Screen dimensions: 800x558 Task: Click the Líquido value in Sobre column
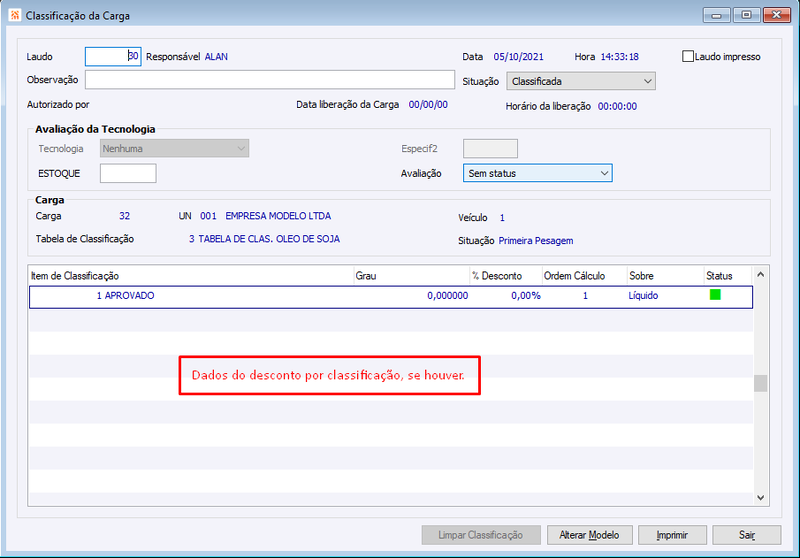pyautogui.click(x=643, y=296)
